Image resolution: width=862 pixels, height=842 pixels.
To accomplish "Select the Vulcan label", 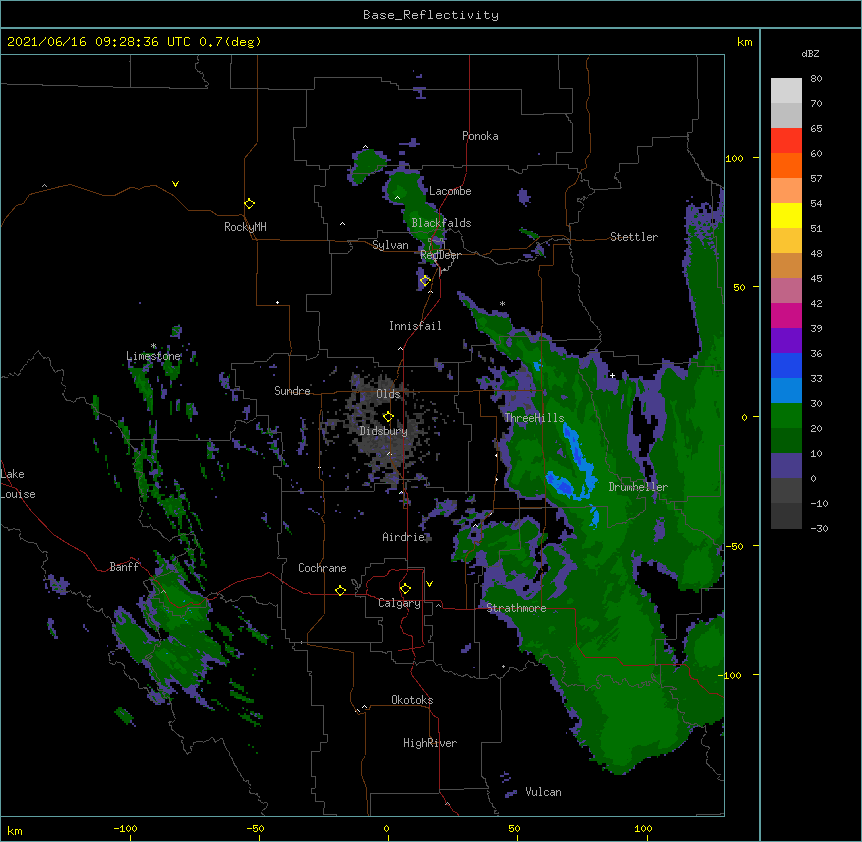I will [543, 792].
